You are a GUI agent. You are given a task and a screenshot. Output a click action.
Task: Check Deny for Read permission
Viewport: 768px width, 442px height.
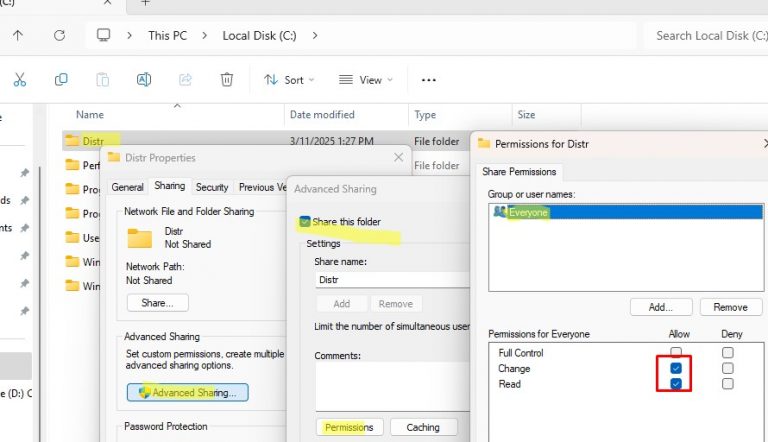(727, 384)
